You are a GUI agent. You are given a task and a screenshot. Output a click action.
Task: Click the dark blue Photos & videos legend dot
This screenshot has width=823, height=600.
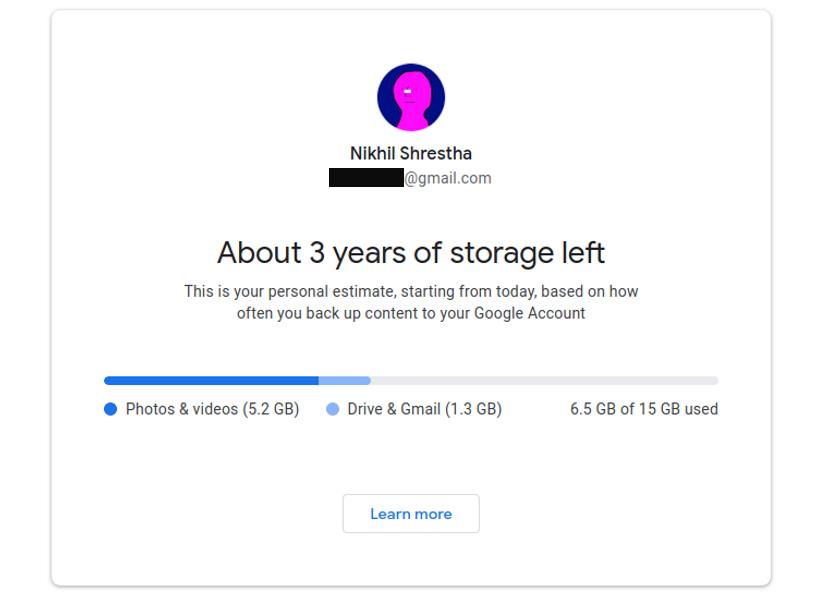[x=110, y=409]
